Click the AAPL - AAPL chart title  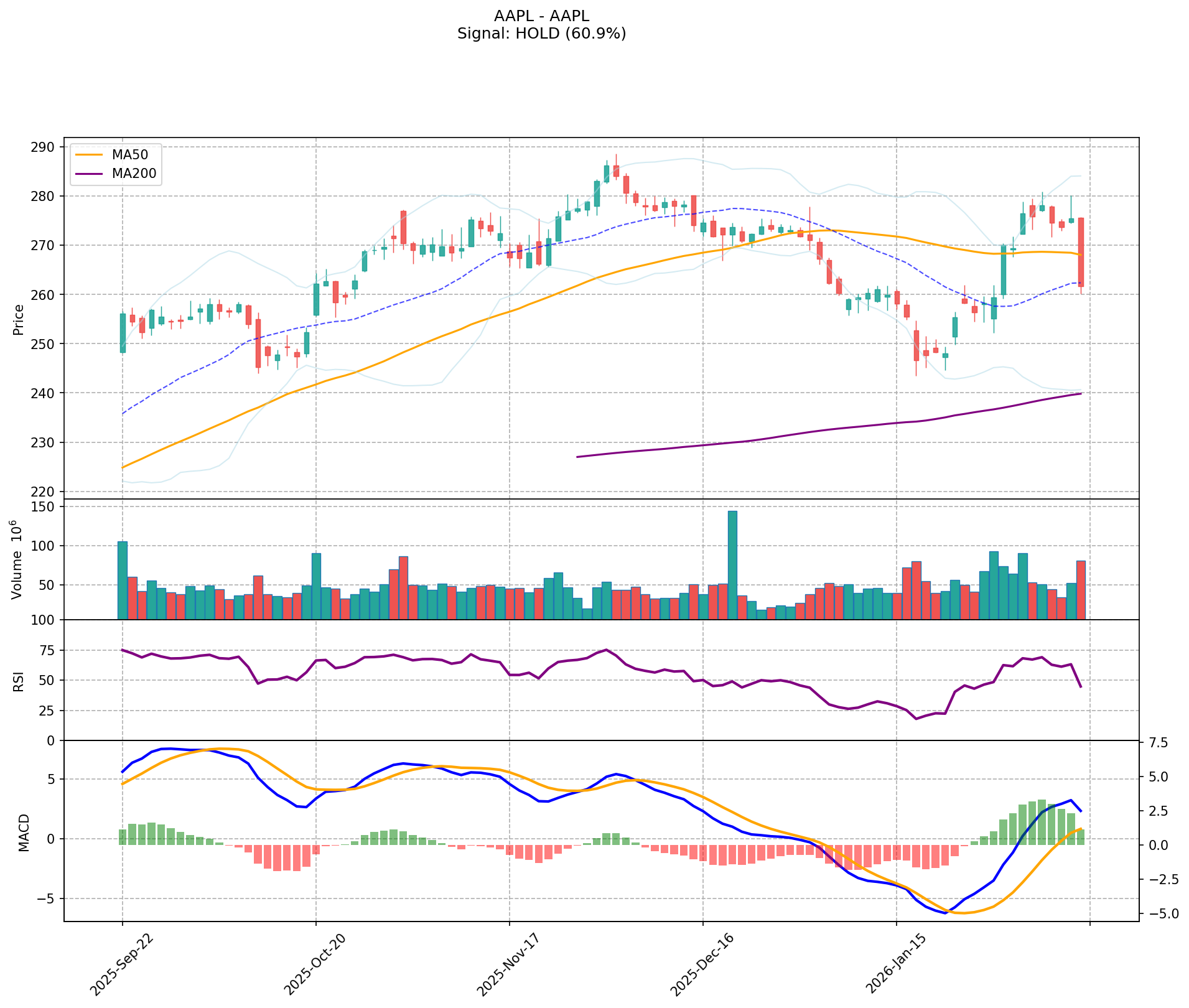pos(541,16)
